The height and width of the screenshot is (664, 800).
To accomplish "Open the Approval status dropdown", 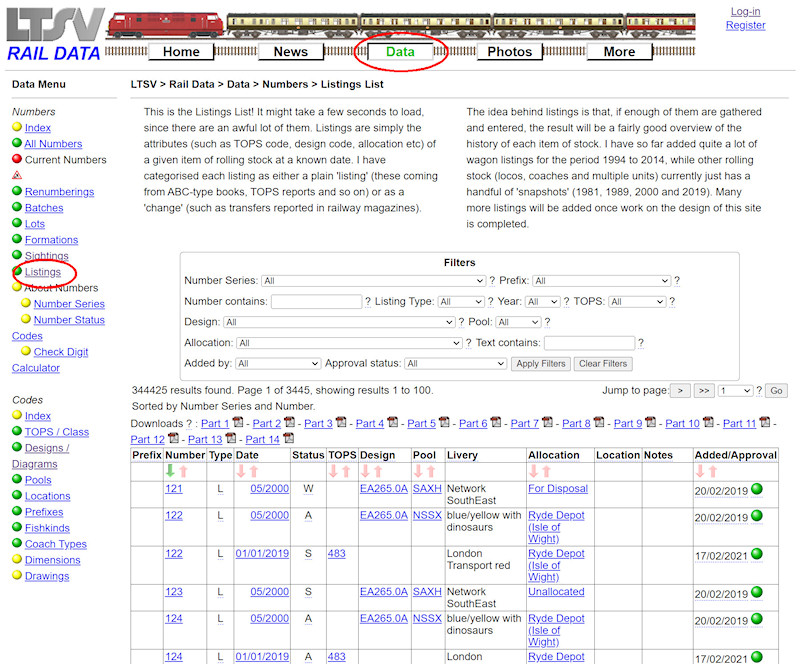I will 455,364.
